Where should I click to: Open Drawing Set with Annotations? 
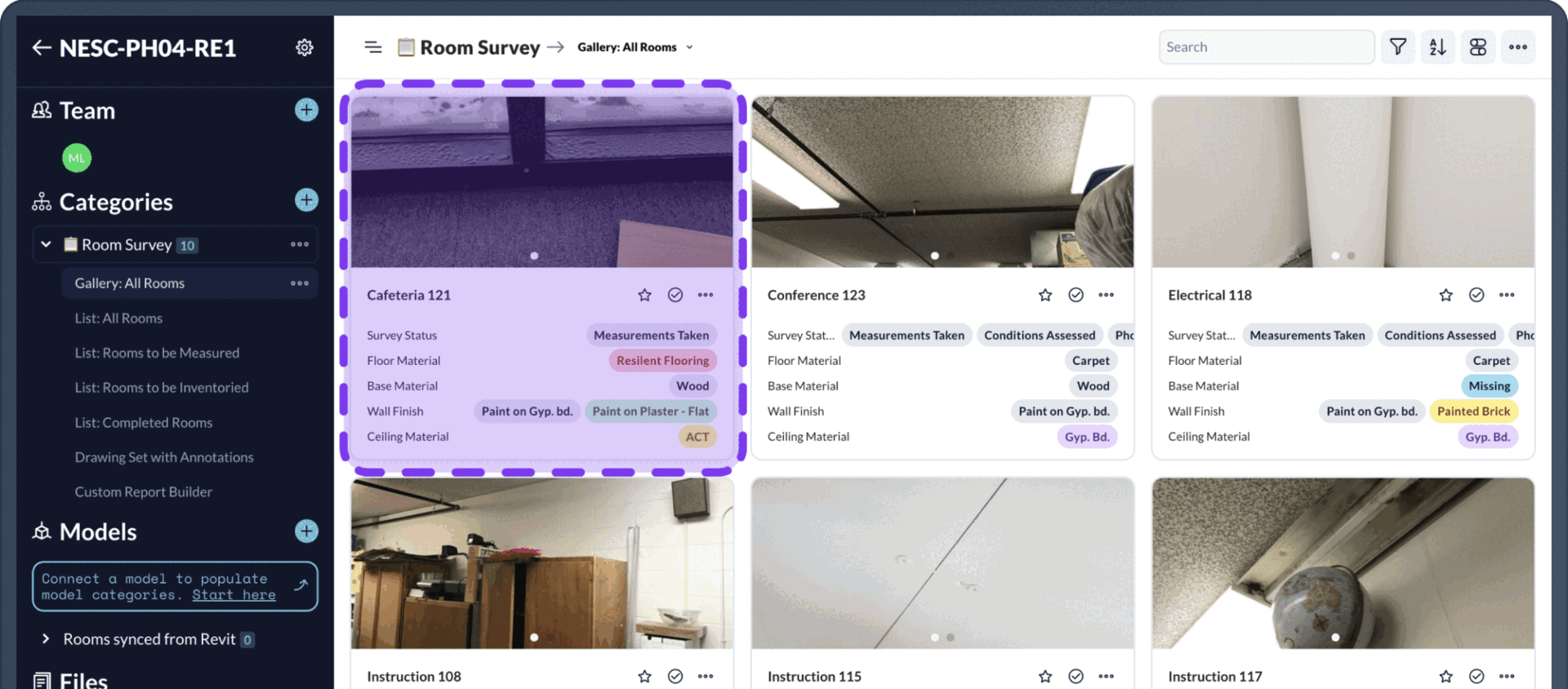coord(164,457)
